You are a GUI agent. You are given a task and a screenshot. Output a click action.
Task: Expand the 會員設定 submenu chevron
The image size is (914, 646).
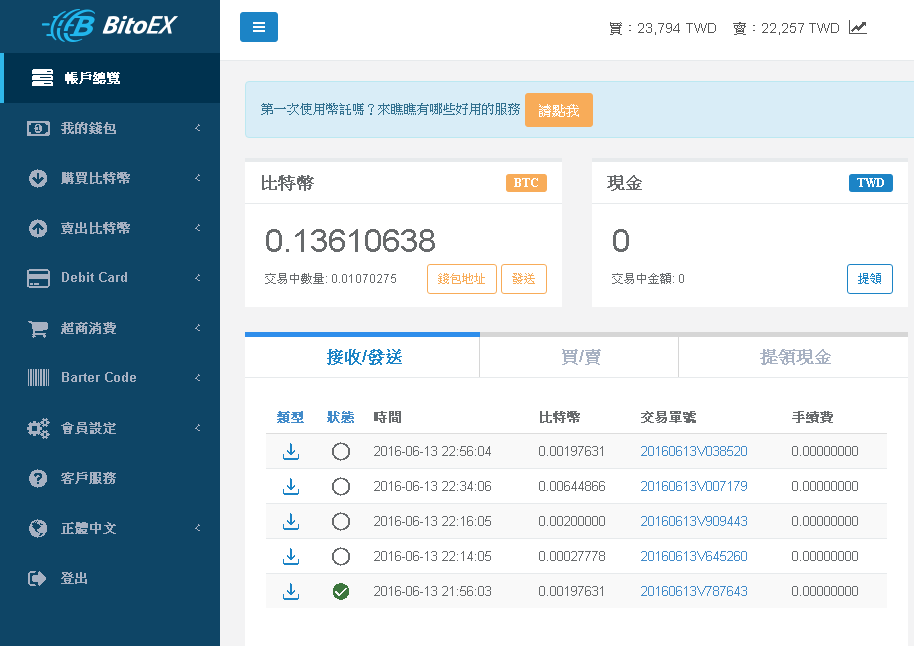pyautogui.click(x=198, y=427)
